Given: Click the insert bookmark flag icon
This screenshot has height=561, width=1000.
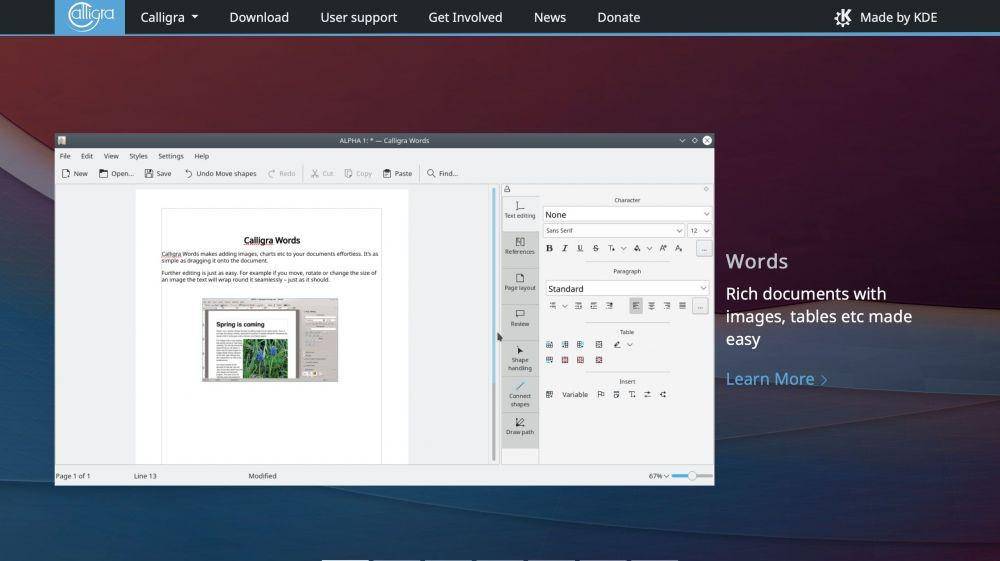Looking at the screenshot, I should click(x=601, y=395).
